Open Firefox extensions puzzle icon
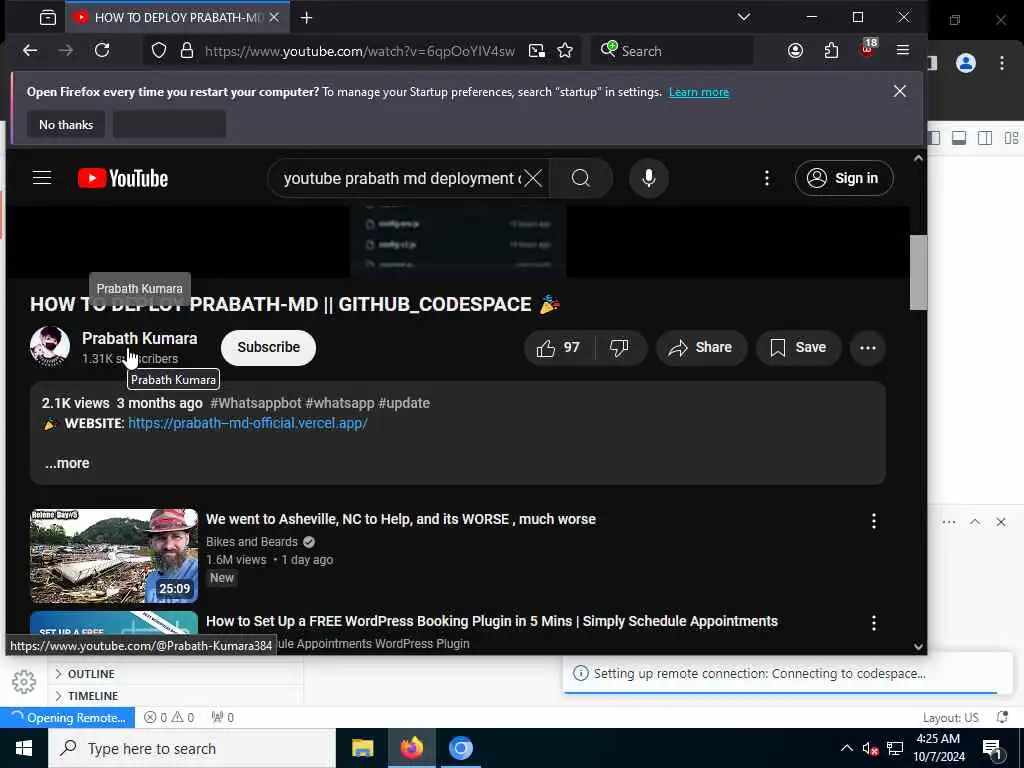Screen dimensions: 1024x768 (x=831, y=50)
